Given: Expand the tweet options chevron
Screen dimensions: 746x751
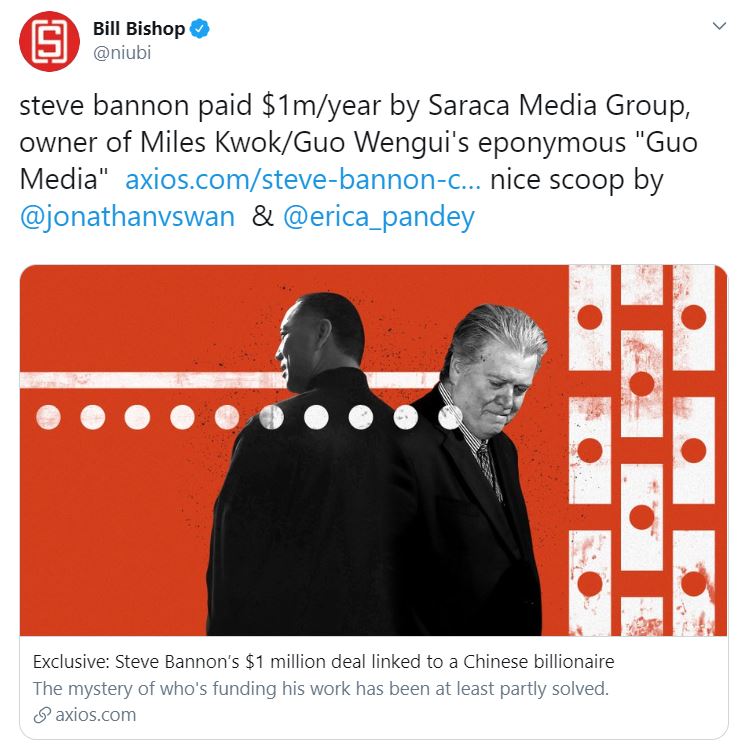Looking at the screenshot, I should pyautogui.click(x=719, y=26).
